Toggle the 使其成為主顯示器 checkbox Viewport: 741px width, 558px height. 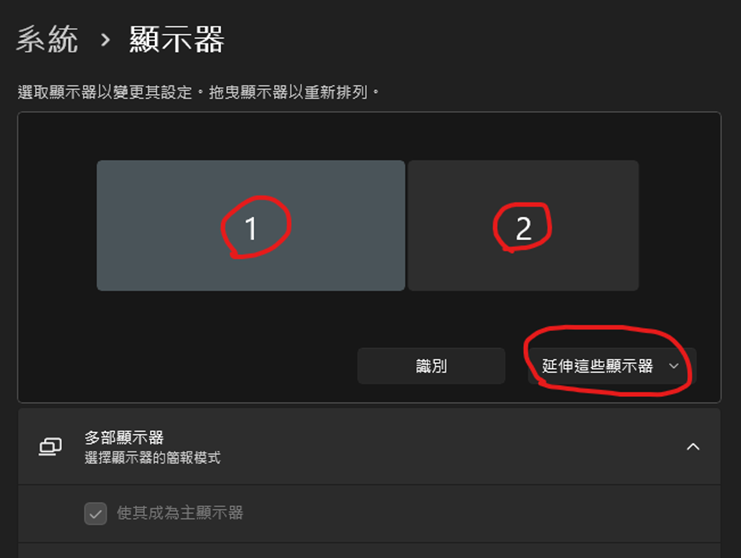pyautogui.click(x=95, y=514)
